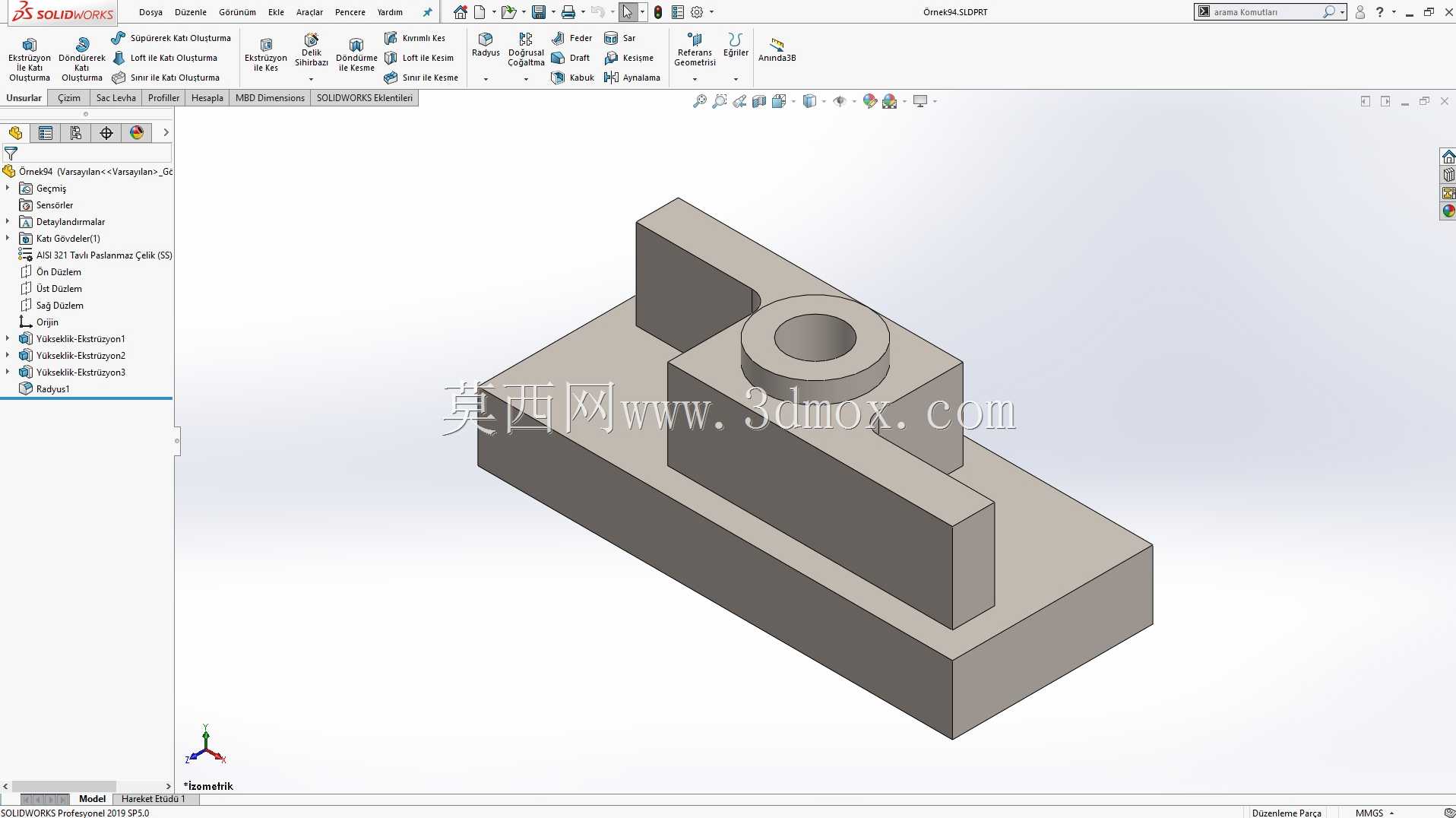
Task: Click Sınır ile Katı Oluşturma tool
Action: coord(166,78)
